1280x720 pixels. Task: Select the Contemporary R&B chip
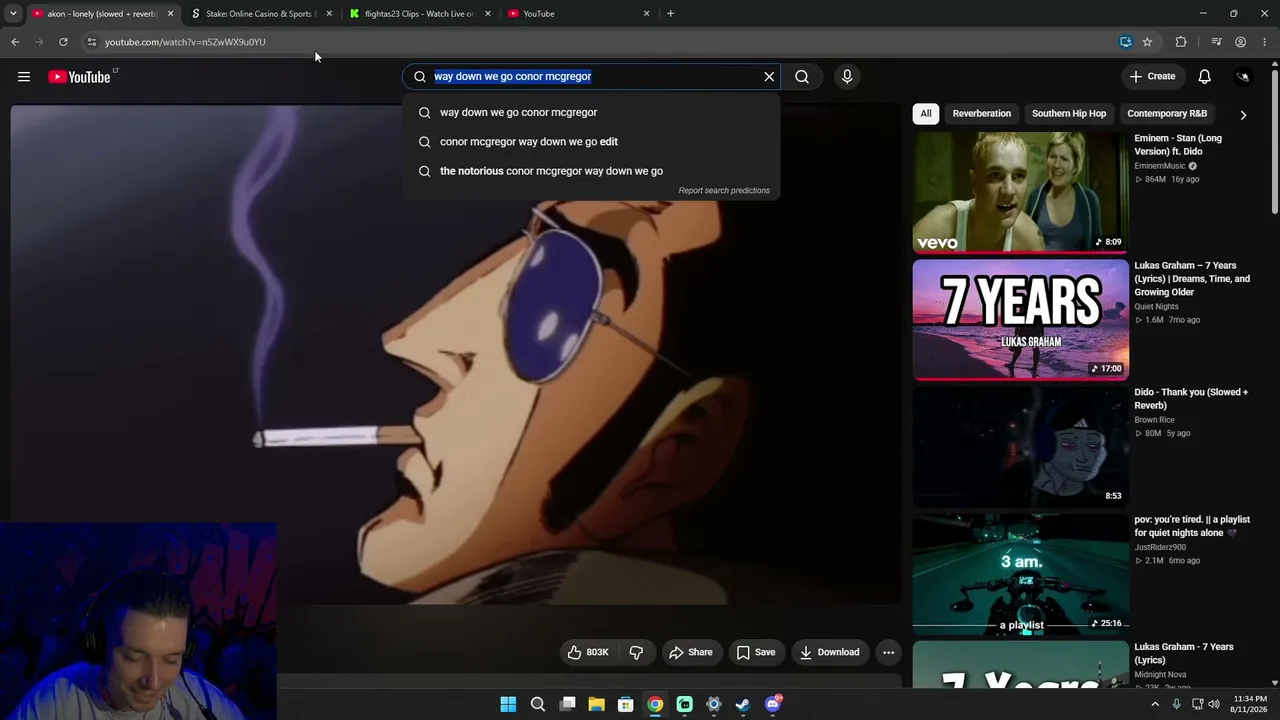1167,113
